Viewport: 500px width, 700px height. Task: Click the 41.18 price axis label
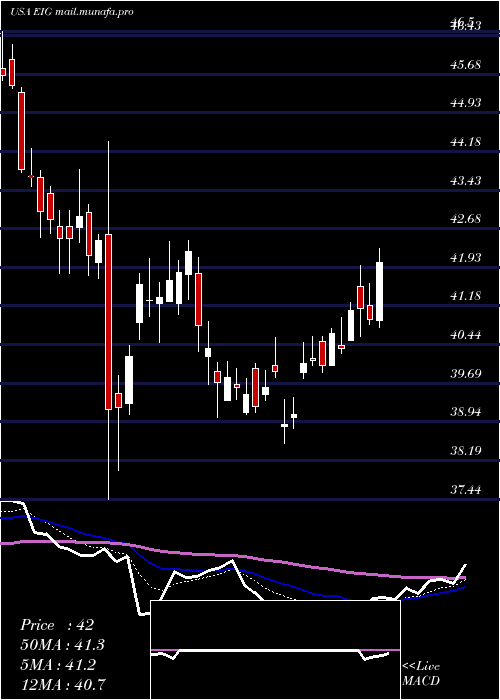tap(466, 296)
